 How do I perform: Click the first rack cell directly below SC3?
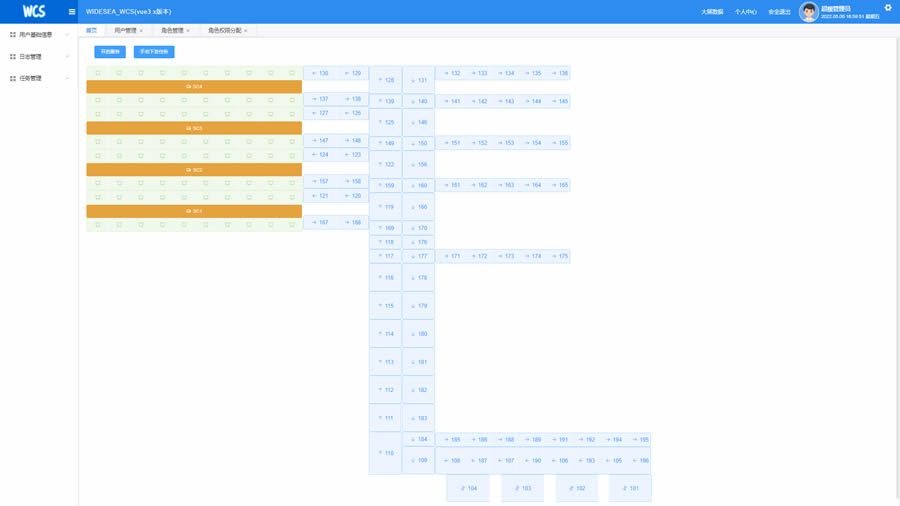click(x=98, y=141)
